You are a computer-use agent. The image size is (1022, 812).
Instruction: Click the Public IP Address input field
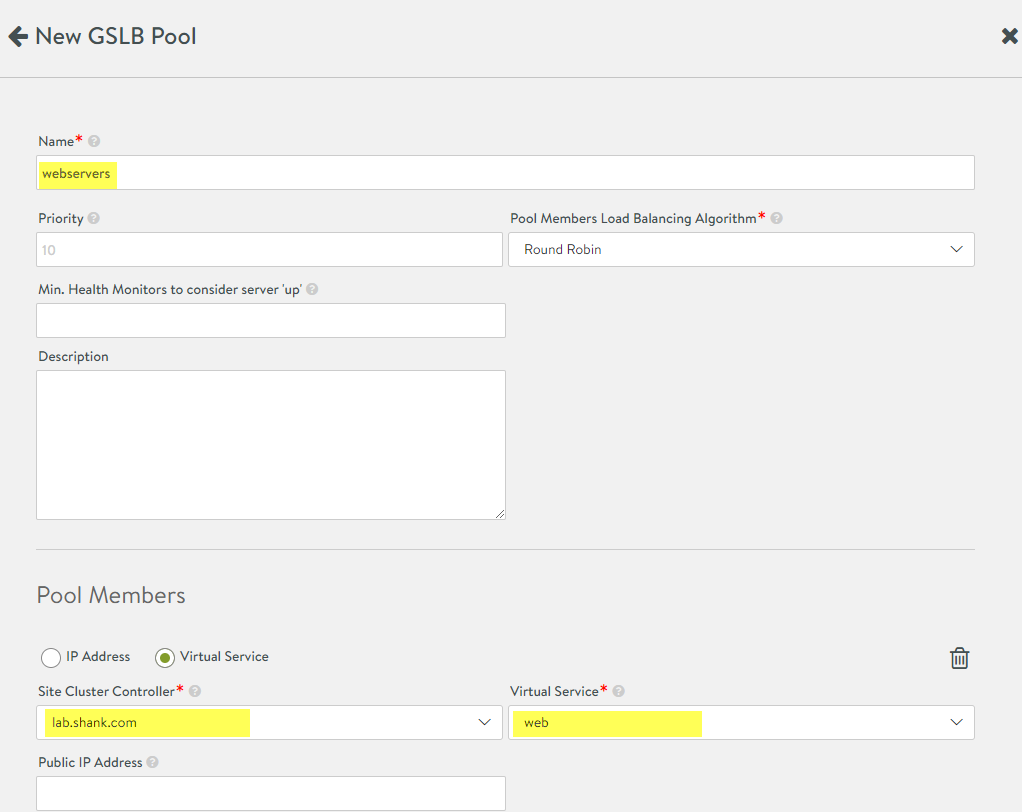[270, 793]
